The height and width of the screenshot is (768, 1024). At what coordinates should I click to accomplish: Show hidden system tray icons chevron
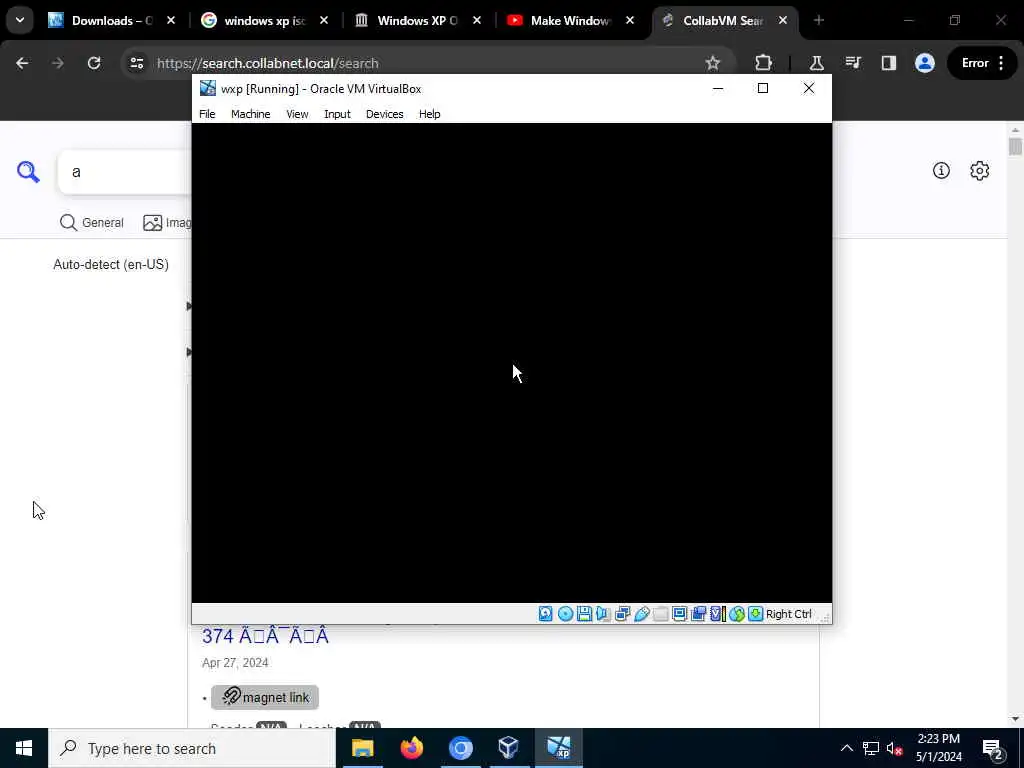point(846,748)
